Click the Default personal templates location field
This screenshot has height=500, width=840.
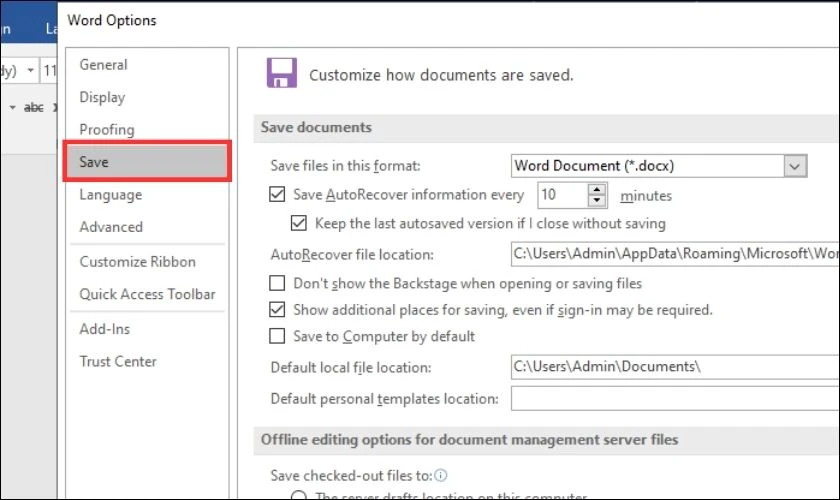[675, 399]
